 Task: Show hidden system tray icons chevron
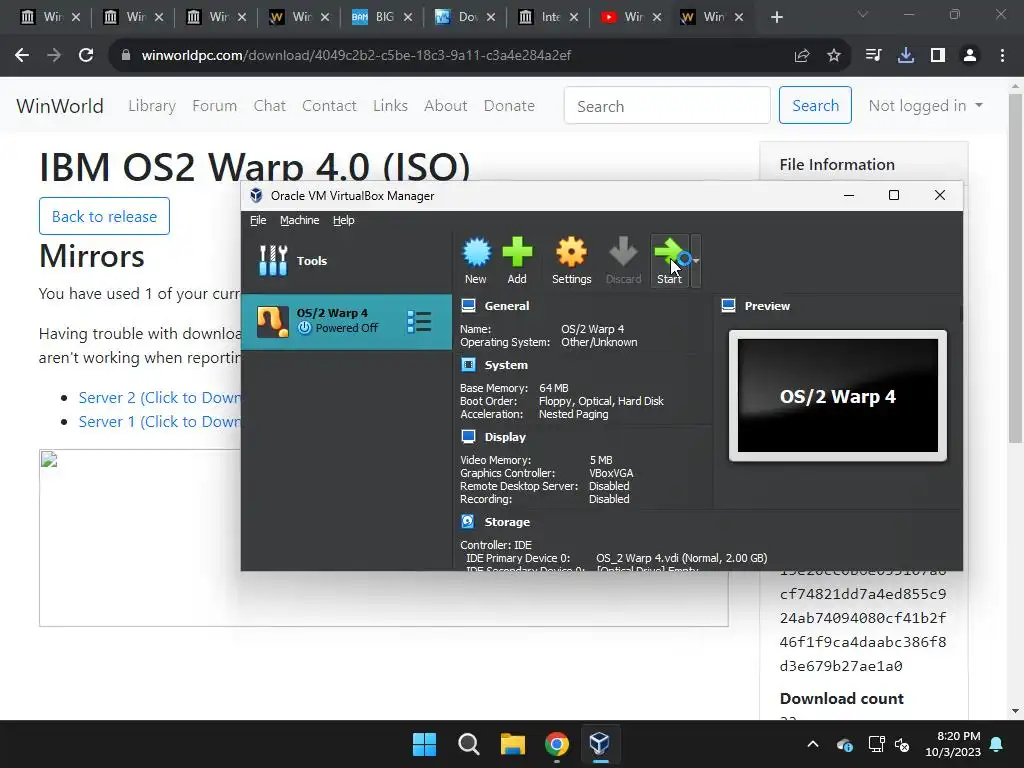[x=813, y=744]
